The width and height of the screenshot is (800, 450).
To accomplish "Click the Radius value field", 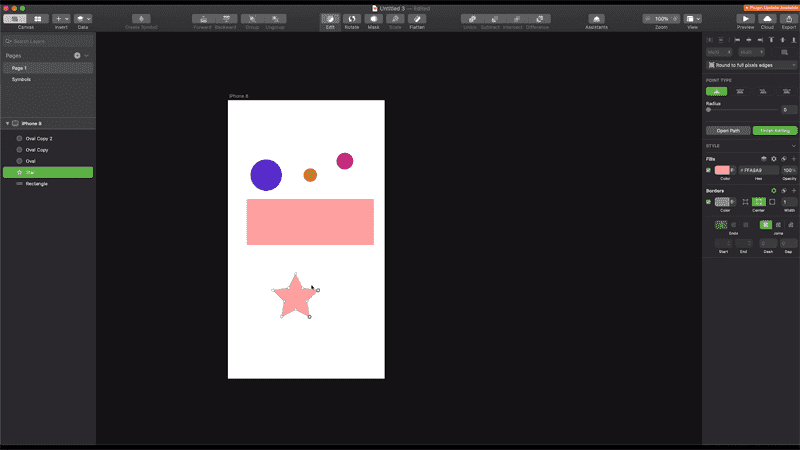I will click(x=789, y=110).
